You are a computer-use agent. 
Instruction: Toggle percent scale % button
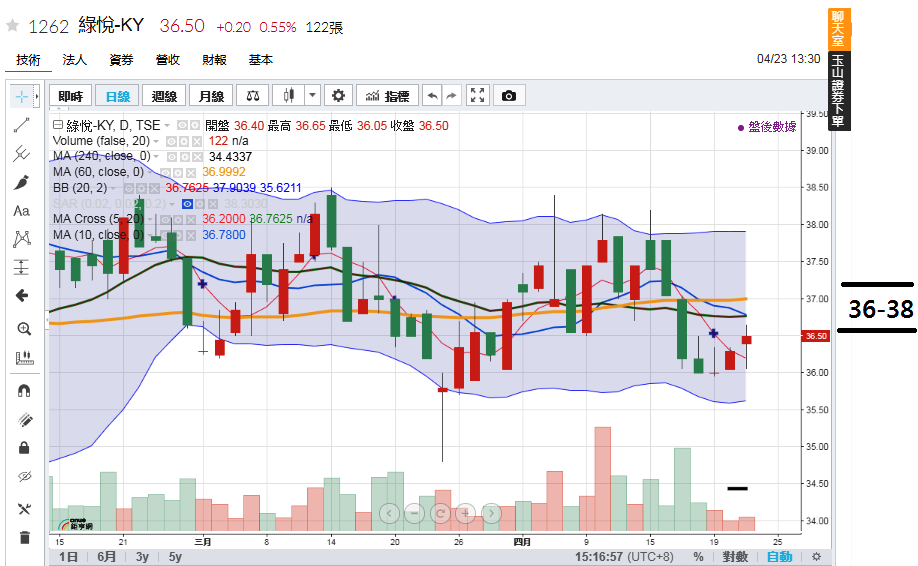tap(698, 557)
